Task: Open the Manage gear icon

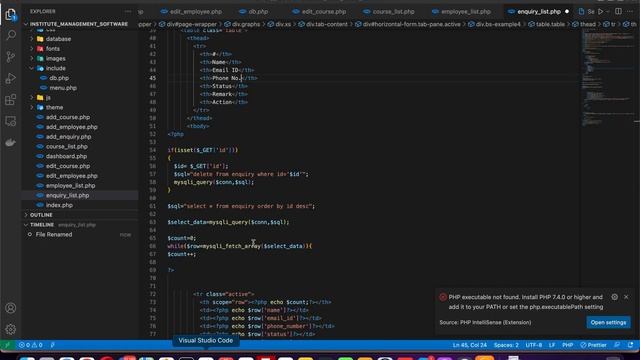Action: [11, 329]
